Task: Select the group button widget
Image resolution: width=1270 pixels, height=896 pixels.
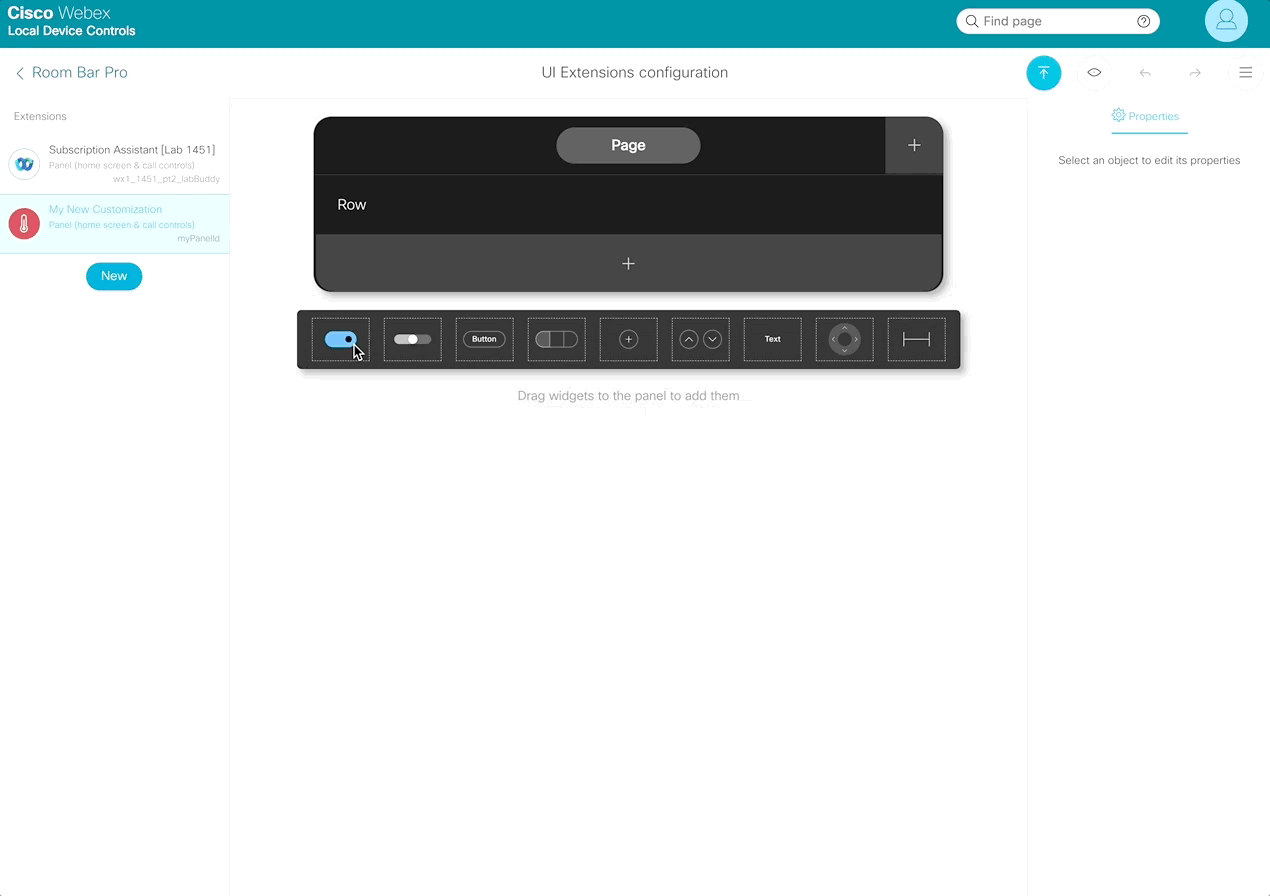Action: [556, 339]
